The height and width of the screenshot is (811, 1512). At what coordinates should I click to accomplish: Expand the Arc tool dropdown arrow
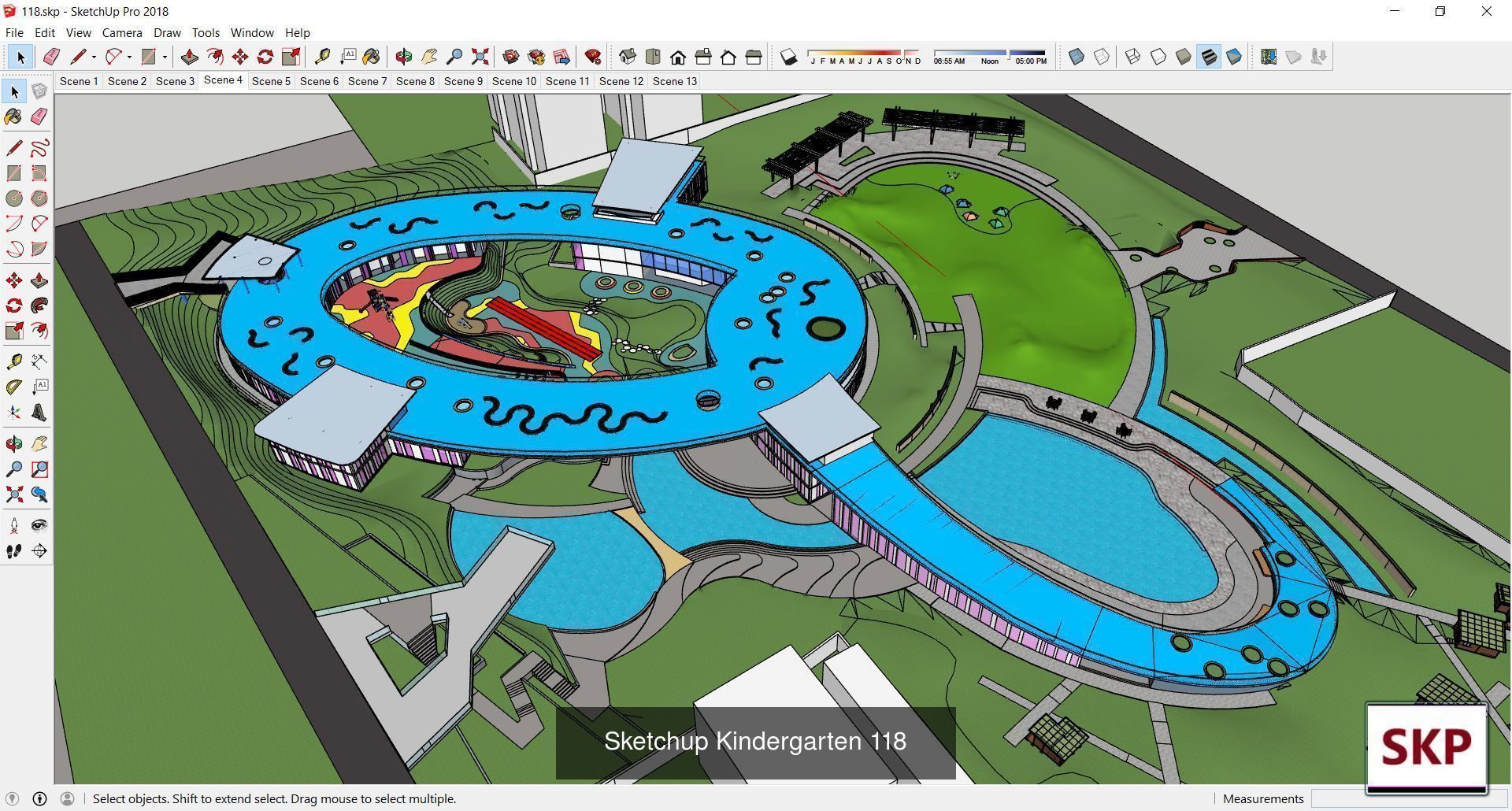point(130,57)
